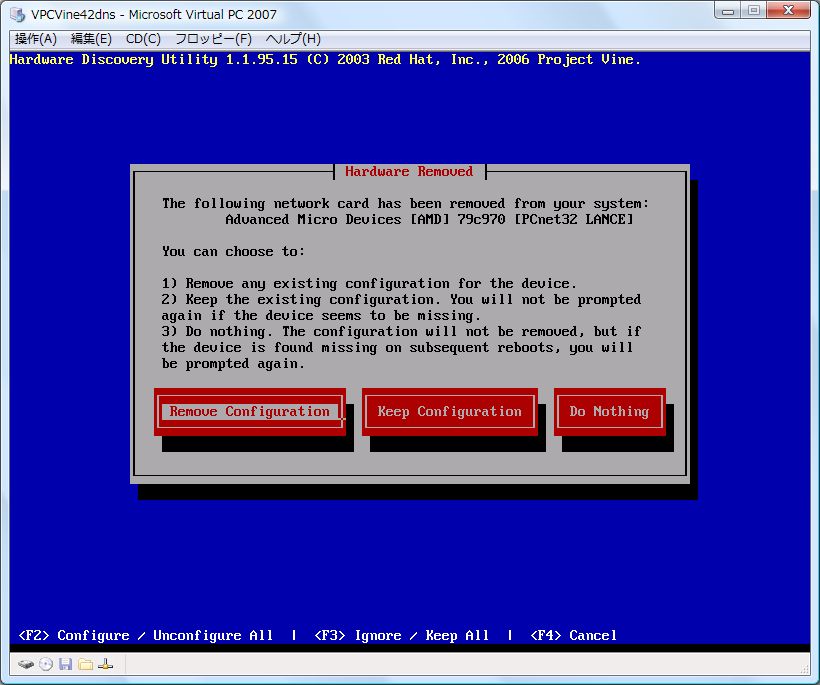Select the Do Nothing button
820x685 pixels.
pos(609,412)
